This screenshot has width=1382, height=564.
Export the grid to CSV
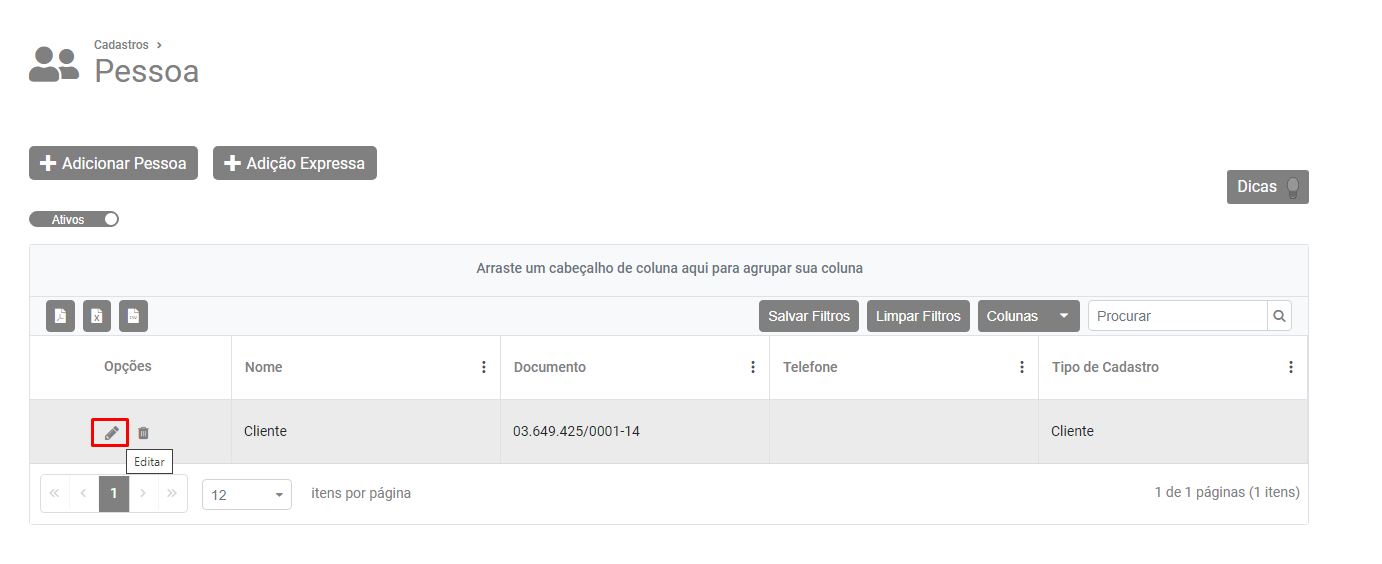pos(133,316)
